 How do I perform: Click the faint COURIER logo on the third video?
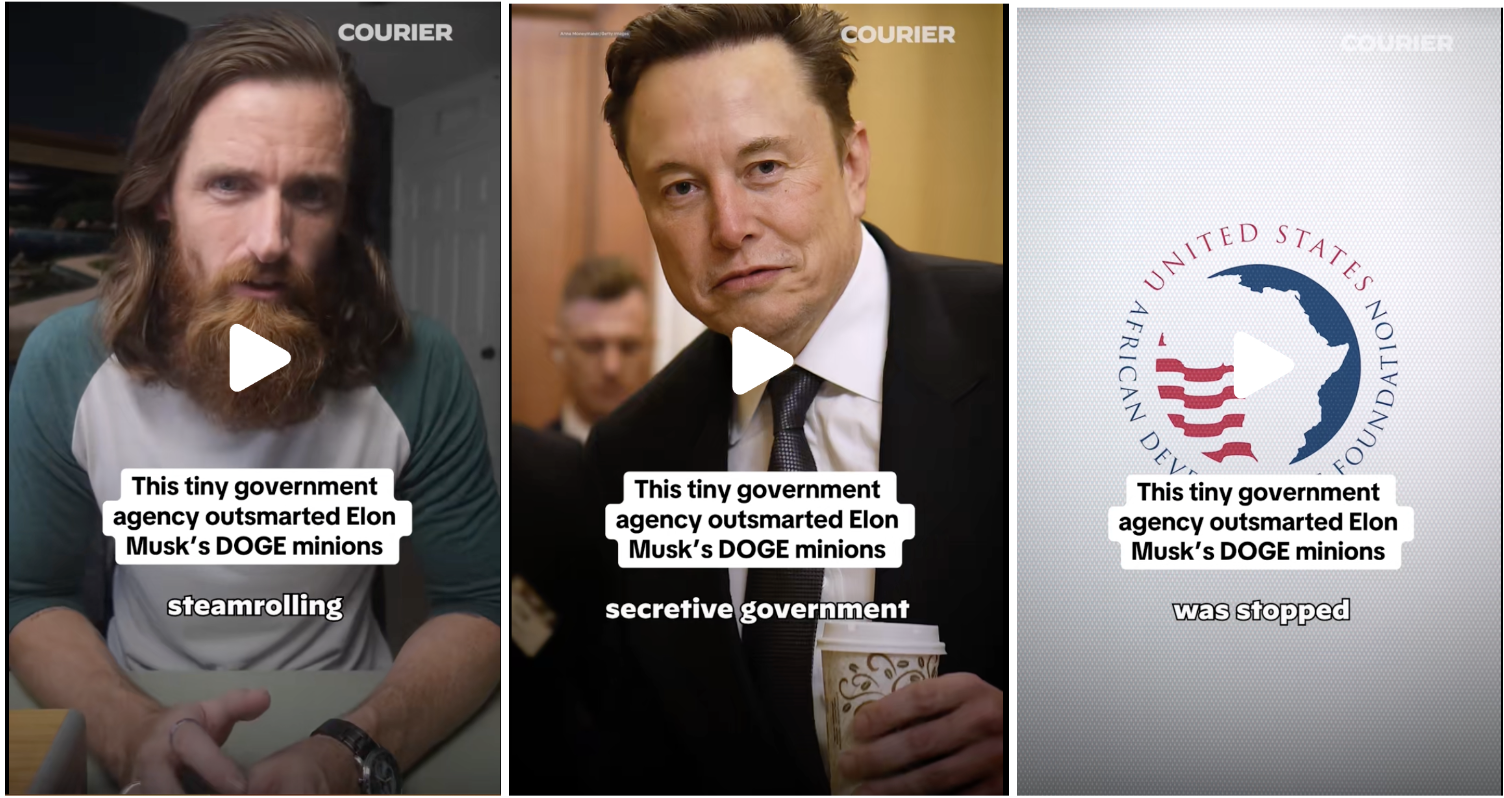[x=1397, y=43]
